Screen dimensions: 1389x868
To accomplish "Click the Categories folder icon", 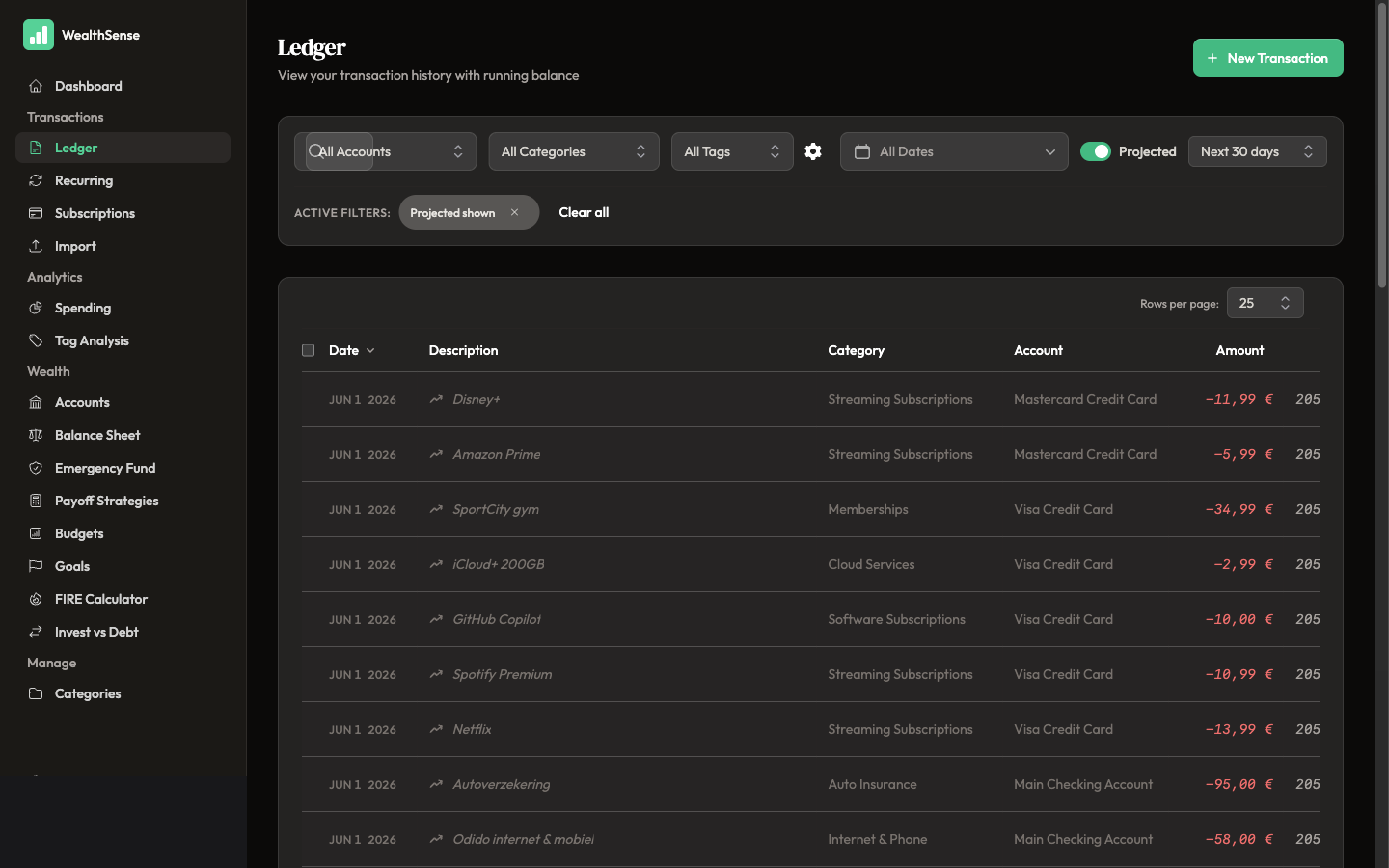I will [36, 693].
